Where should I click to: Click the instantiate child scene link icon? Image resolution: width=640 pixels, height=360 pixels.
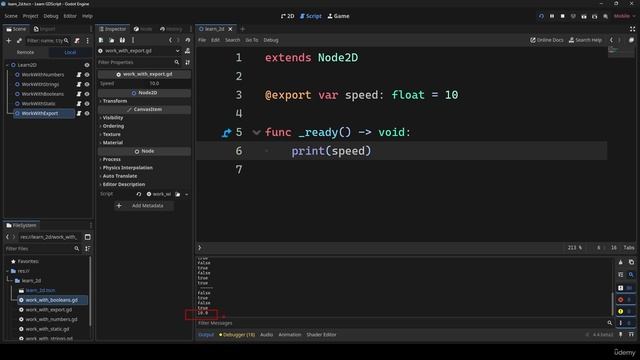[19, 41]
